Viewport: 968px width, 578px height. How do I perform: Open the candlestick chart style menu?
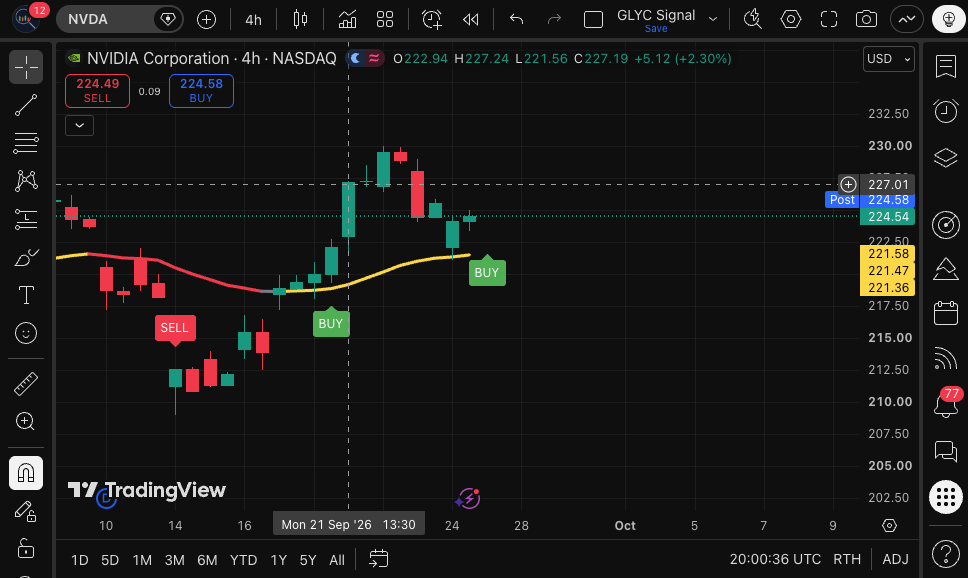coord(300,20)
